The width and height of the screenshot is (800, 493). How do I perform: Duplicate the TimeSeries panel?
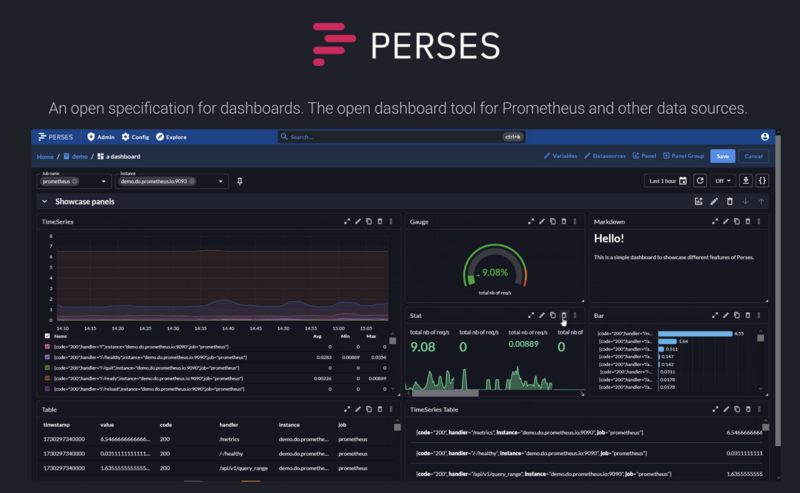coord(369,221)
